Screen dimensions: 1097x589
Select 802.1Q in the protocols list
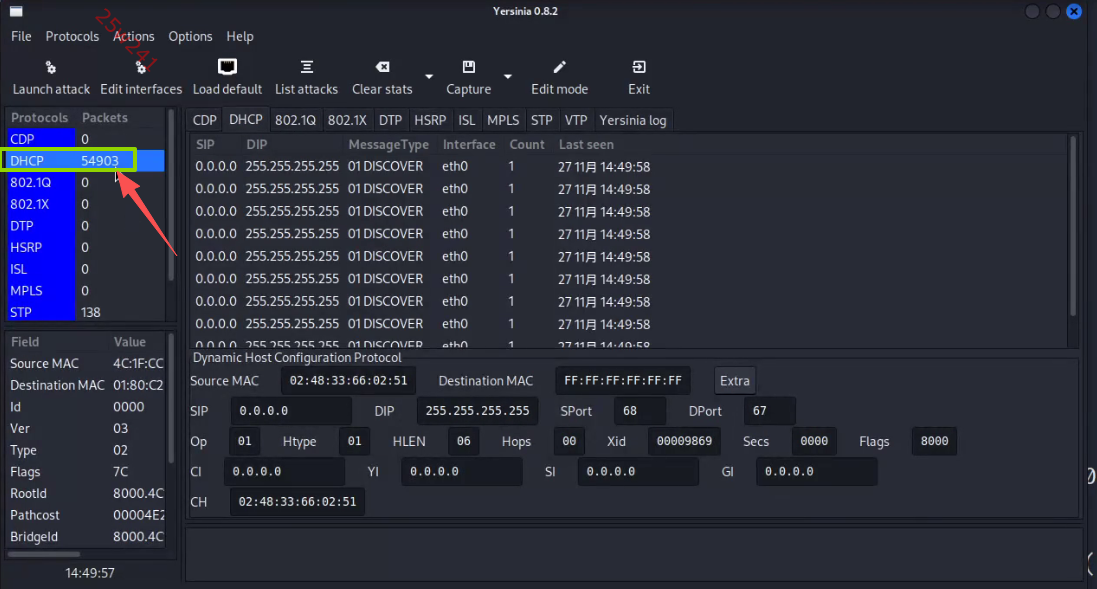click(85, 183)
